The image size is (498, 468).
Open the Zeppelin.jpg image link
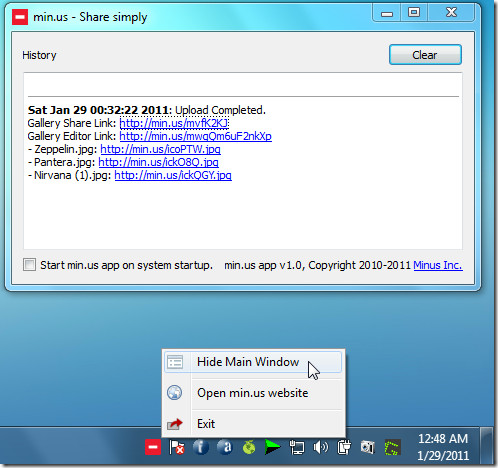tap(160, 149)
